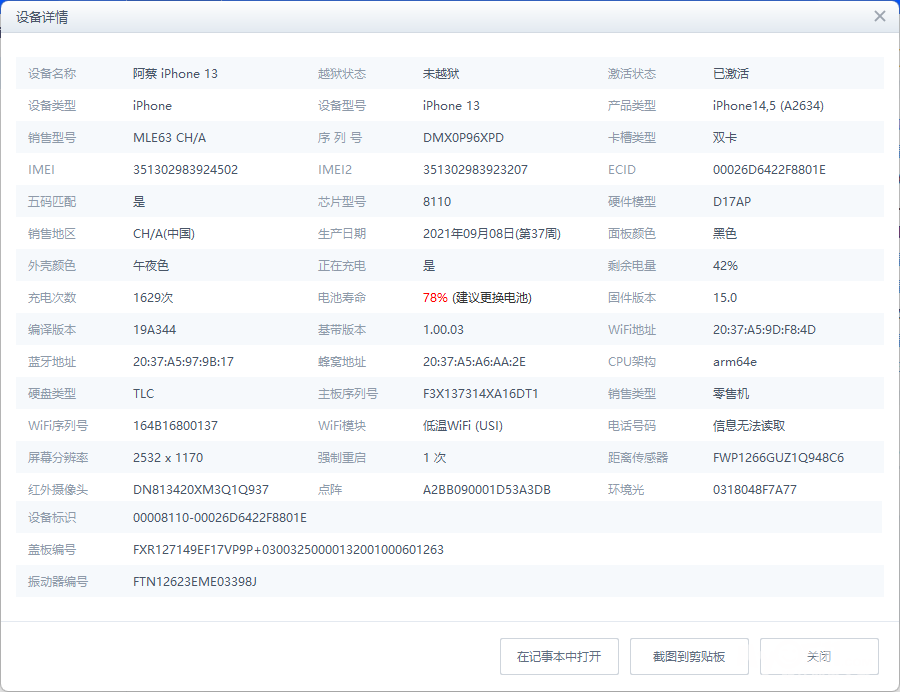Click the IMEI value 351302983924502
The width and height of the screenshot is (900, 692).
pyautogui.click(x=185, y=170)
